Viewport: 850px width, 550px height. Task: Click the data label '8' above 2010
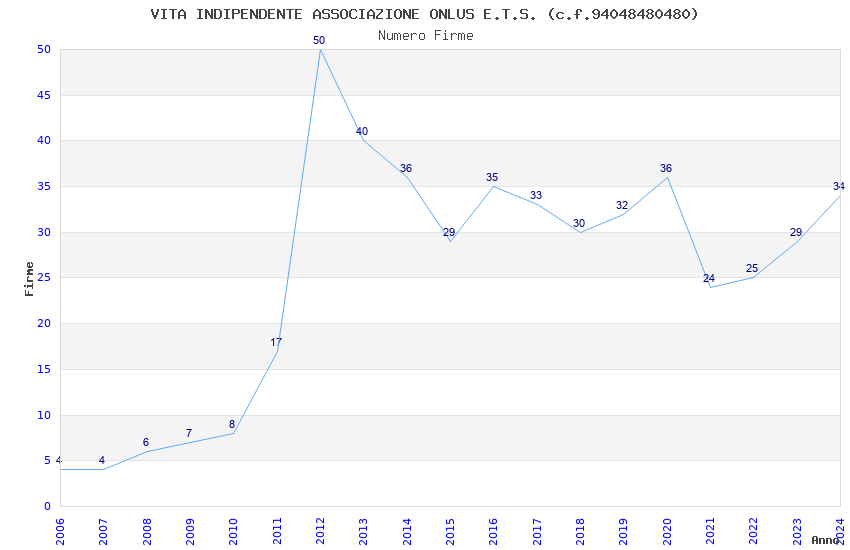click(x=232, y=424)
